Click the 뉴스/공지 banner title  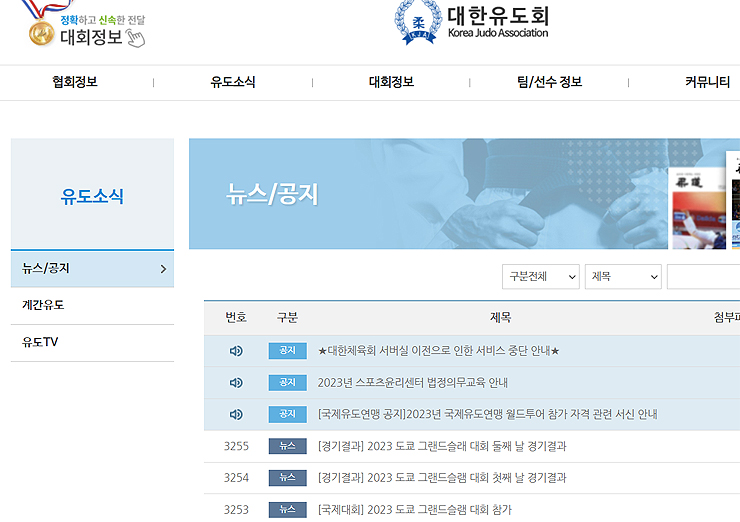272,194
